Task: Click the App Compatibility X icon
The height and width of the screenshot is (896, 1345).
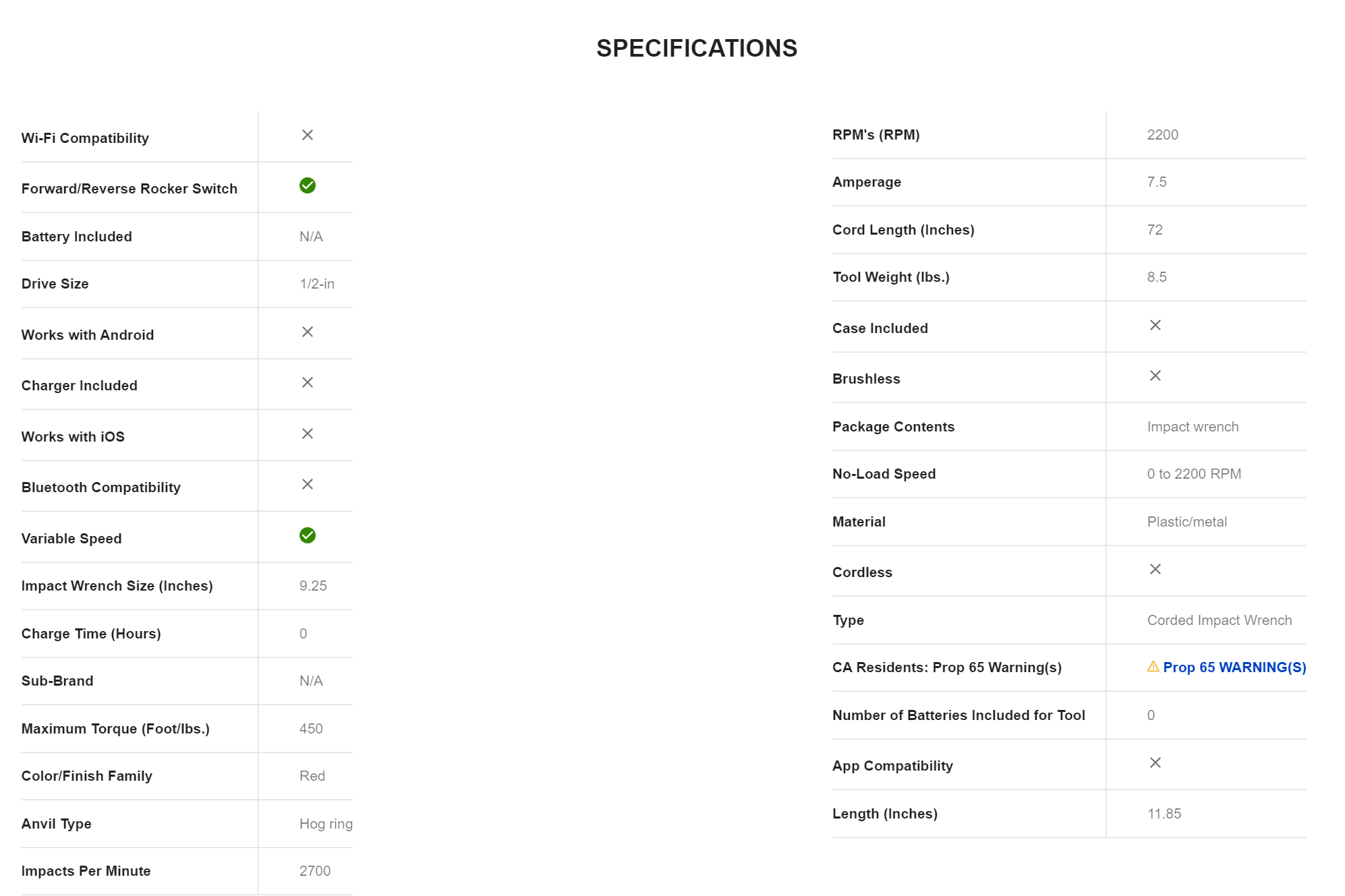Action: (1155, 763)
